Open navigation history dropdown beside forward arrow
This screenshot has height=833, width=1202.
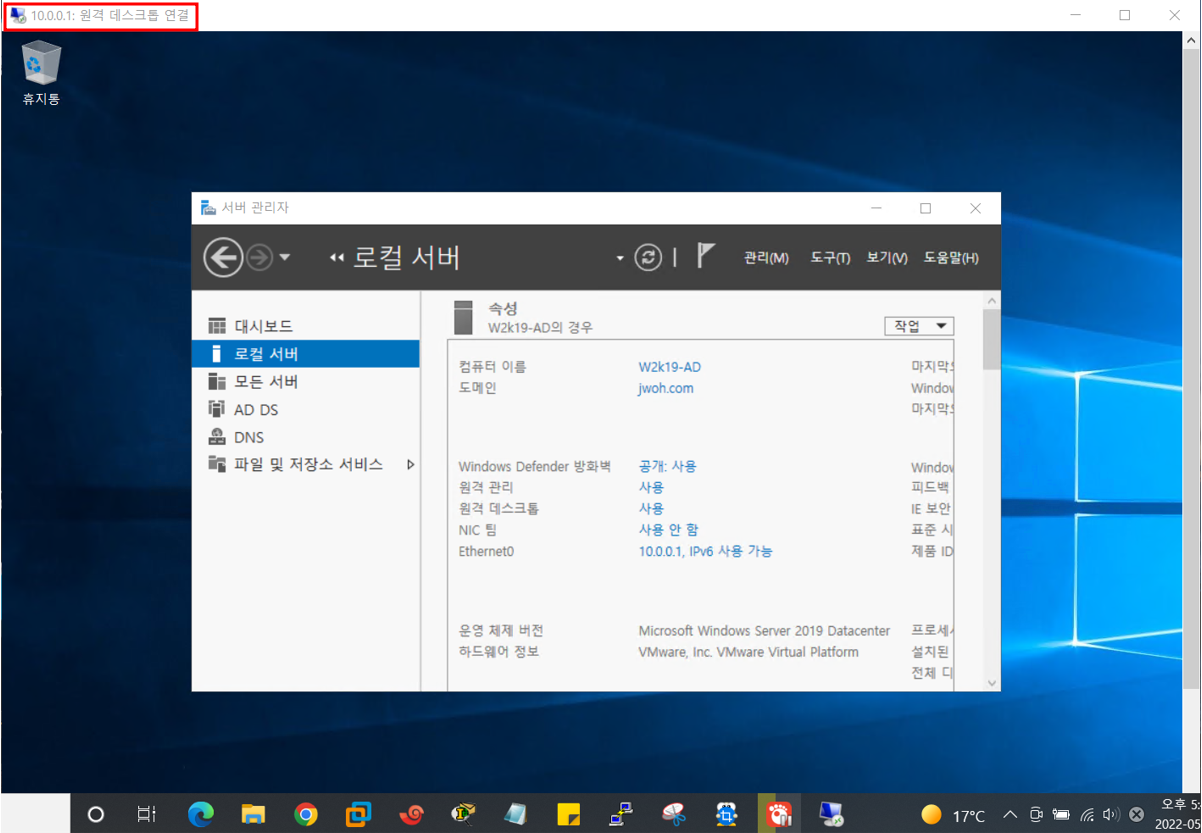click(285, 258)
